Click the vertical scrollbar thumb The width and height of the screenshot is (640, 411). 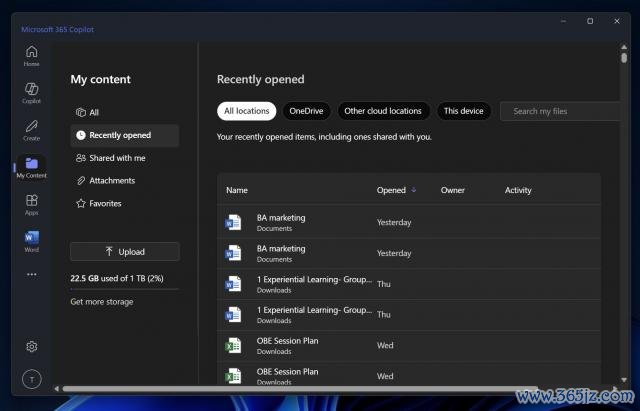point(624,57)
